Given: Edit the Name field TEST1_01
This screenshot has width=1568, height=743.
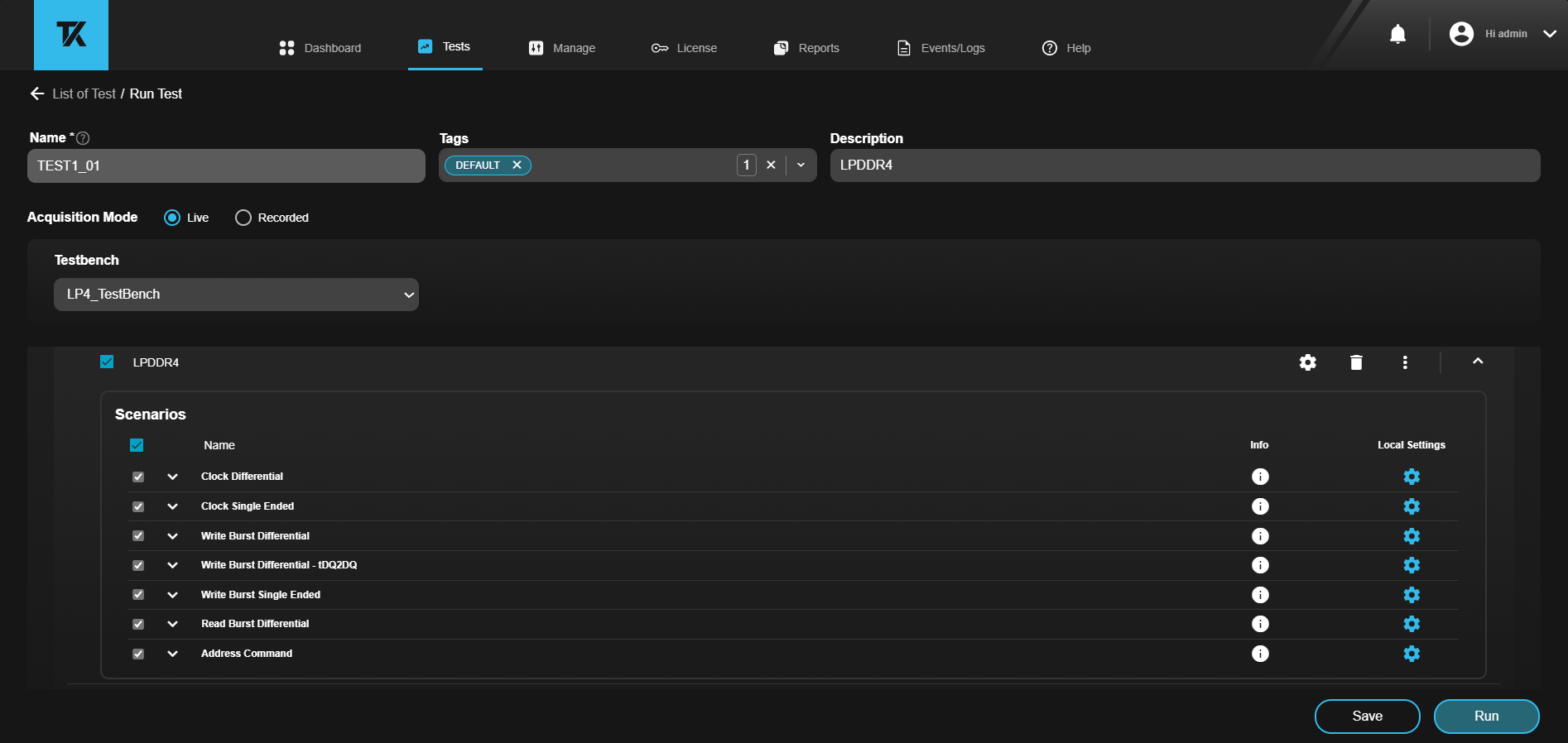Looking at the screenshot, I should pyautogui.click(x=226, y=165).
